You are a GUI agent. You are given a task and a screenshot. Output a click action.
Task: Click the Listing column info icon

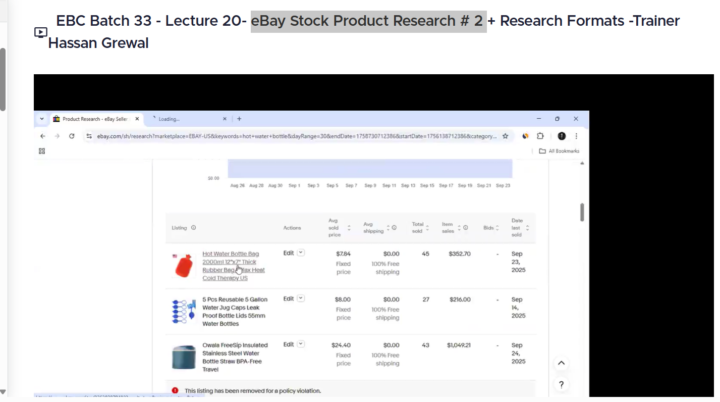[193, 228]
